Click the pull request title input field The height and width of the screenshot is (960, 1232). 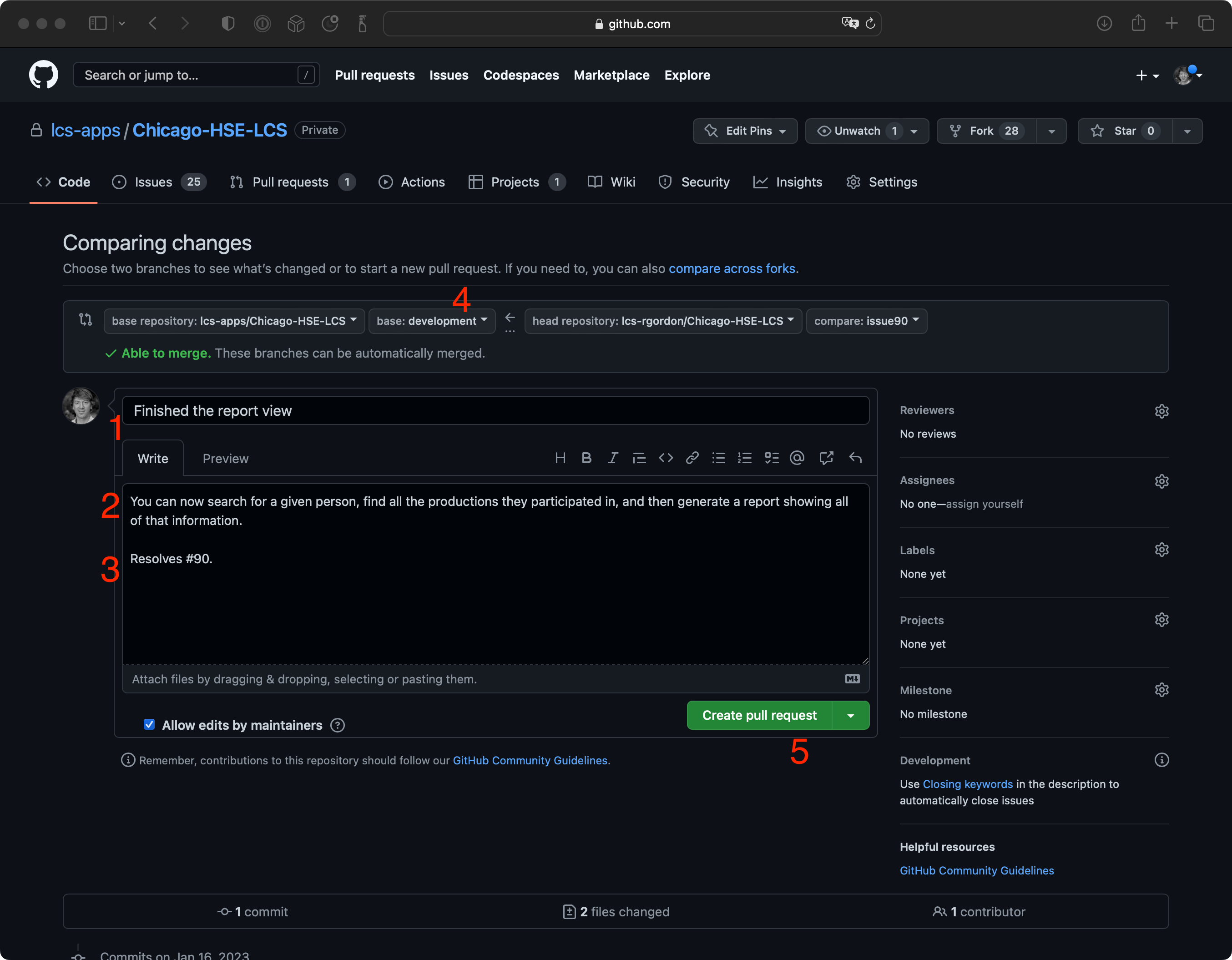(x=495, y=411)
